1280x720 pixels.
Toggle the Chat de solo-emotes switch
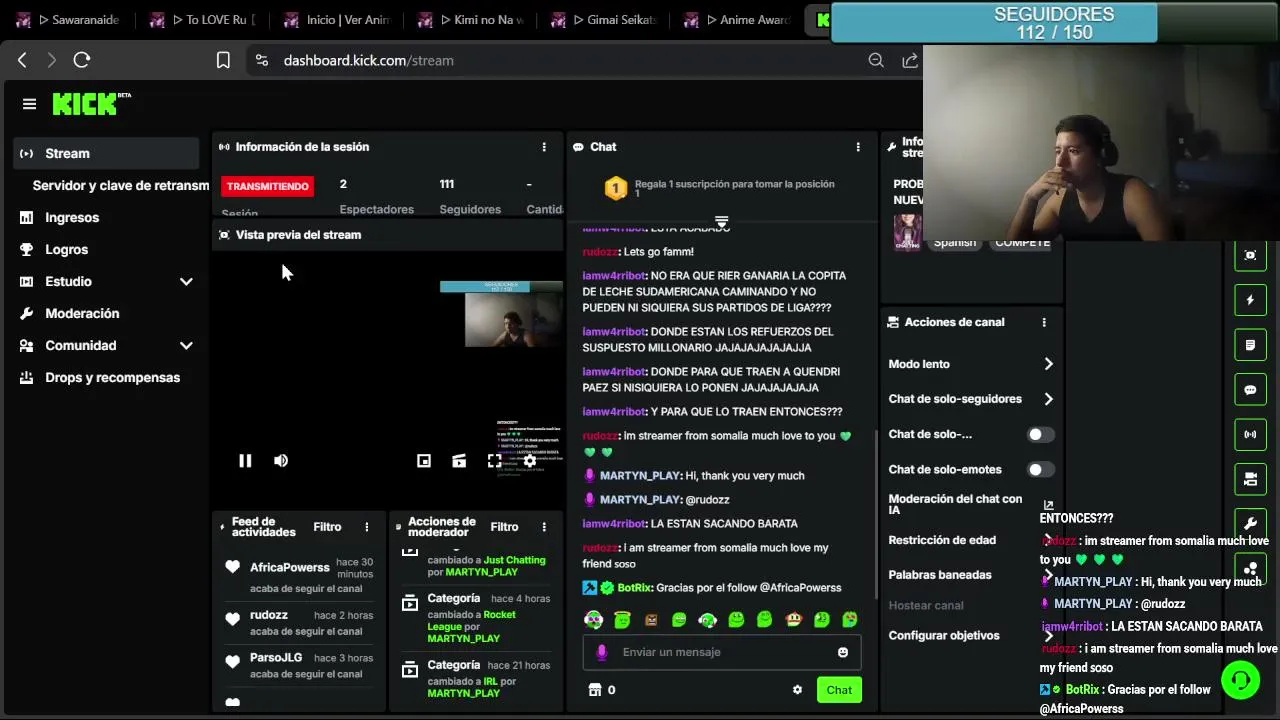click(1040, 469)
